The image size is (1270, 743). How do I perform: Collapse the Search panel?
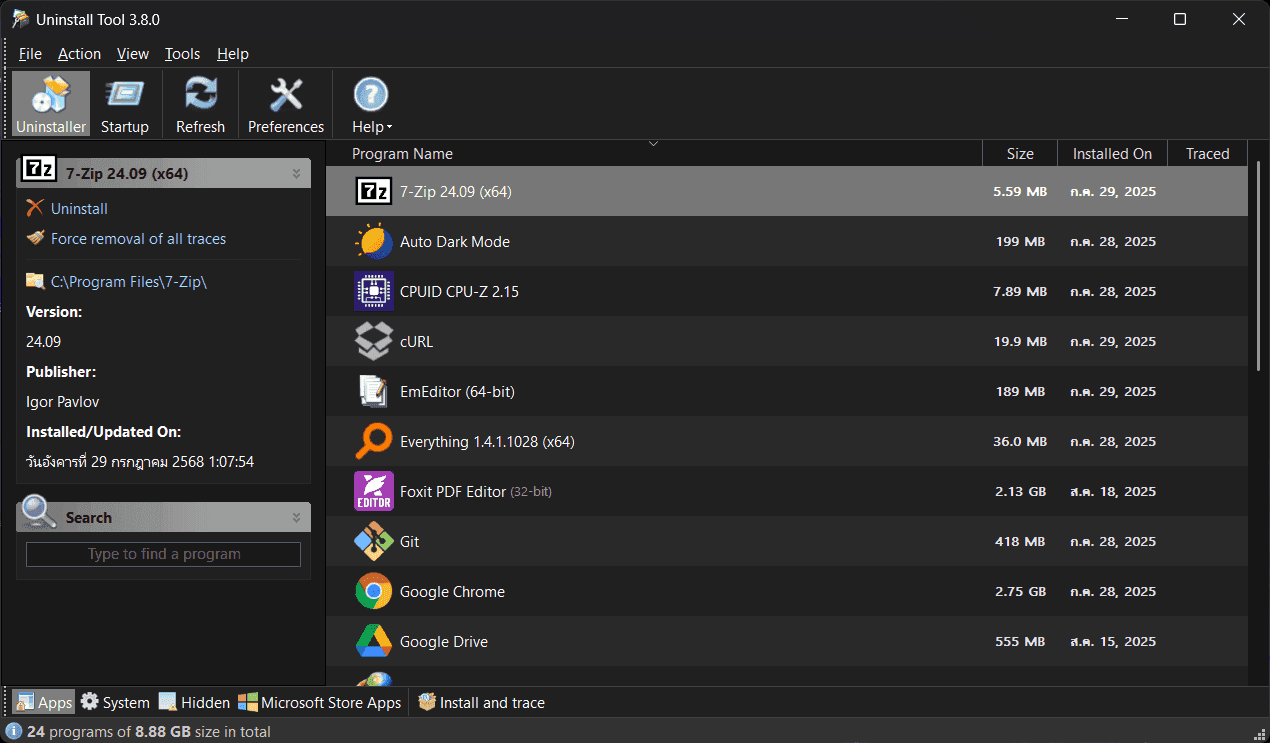click(296, 518)
